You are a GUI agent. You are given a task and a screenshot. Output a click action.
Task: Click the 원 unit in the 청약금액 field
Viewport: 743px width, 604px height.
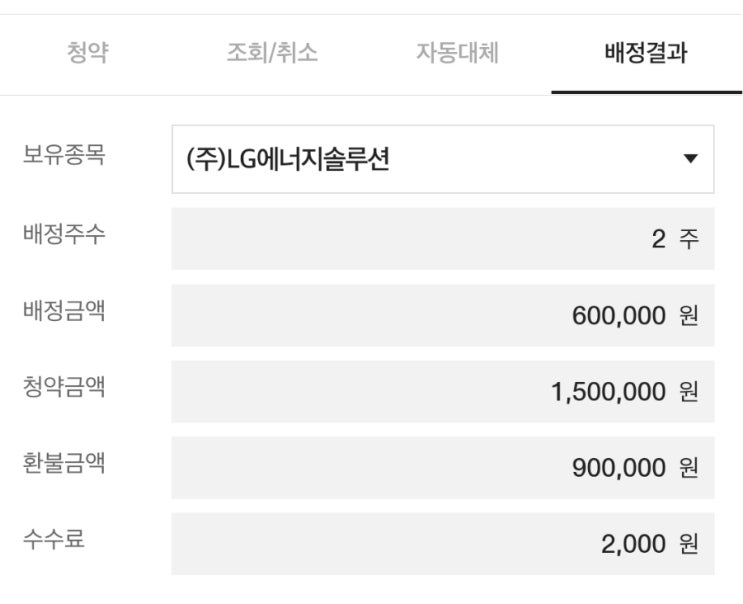tap(688, 392)
